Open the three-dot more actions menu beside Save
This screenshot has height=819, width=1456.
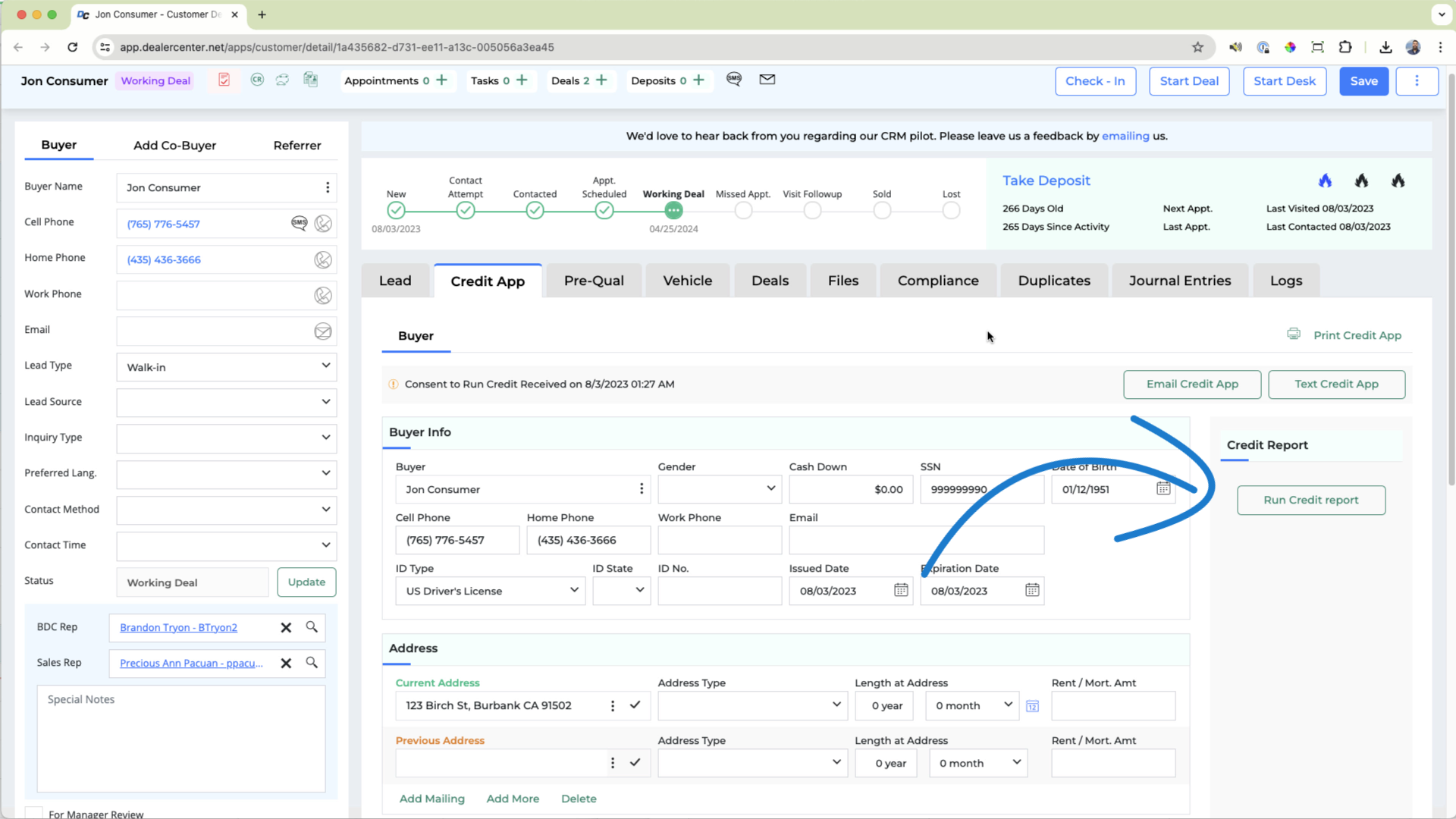(1417, 81)
